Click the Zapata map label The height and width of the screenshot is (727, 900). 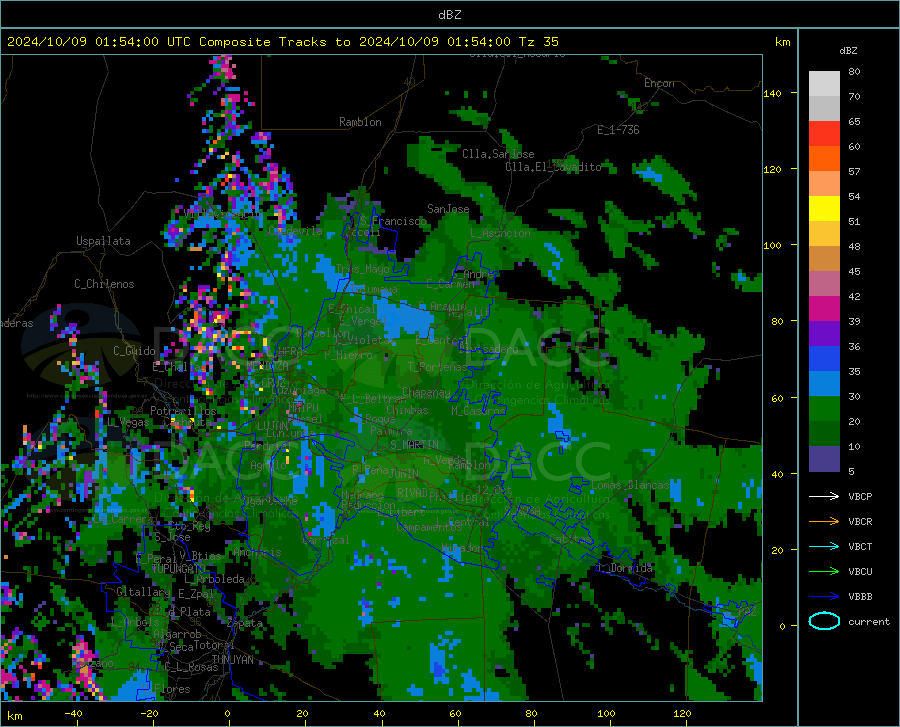click(245, 623)
